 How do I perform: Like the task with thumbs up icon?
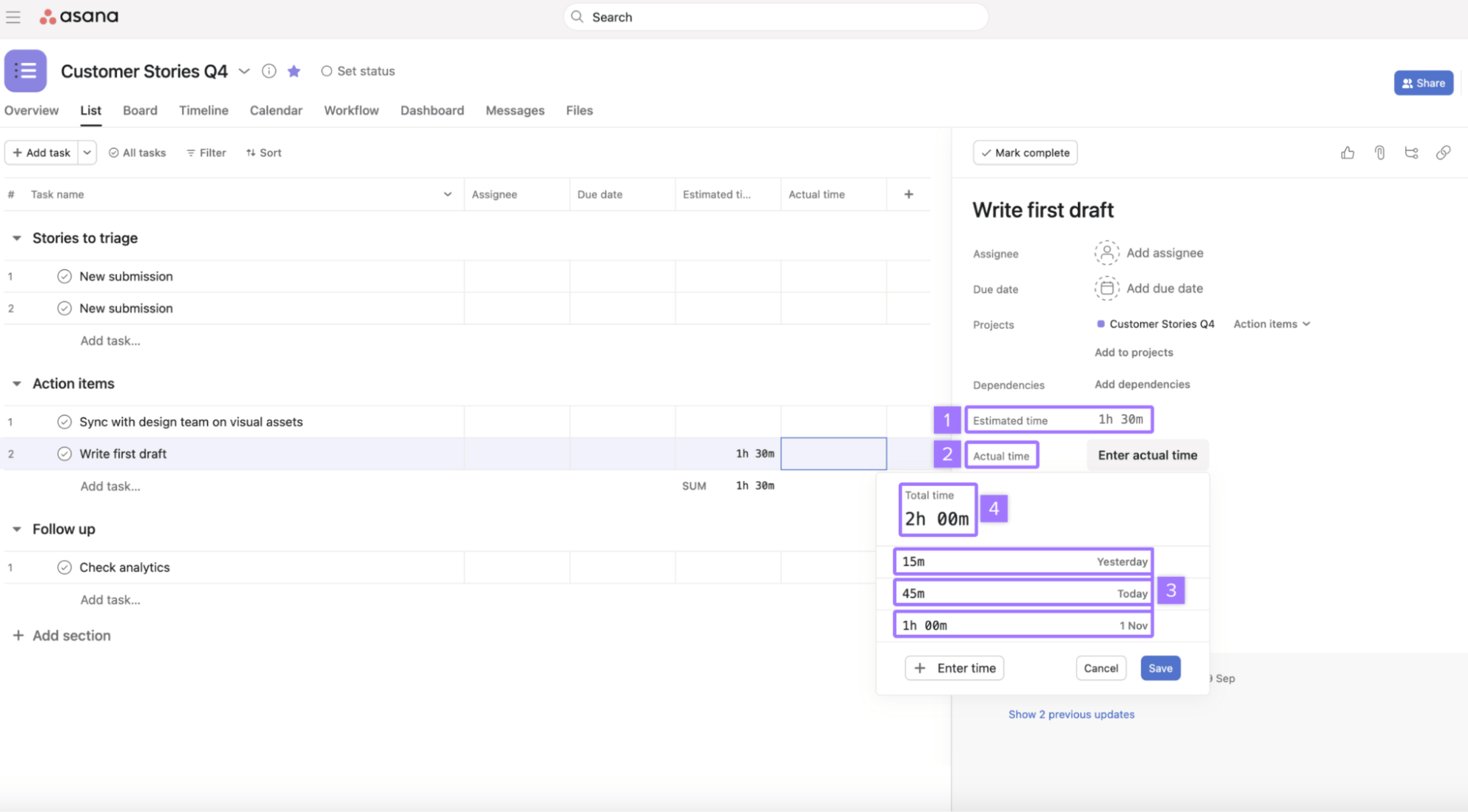point(1347,152)
